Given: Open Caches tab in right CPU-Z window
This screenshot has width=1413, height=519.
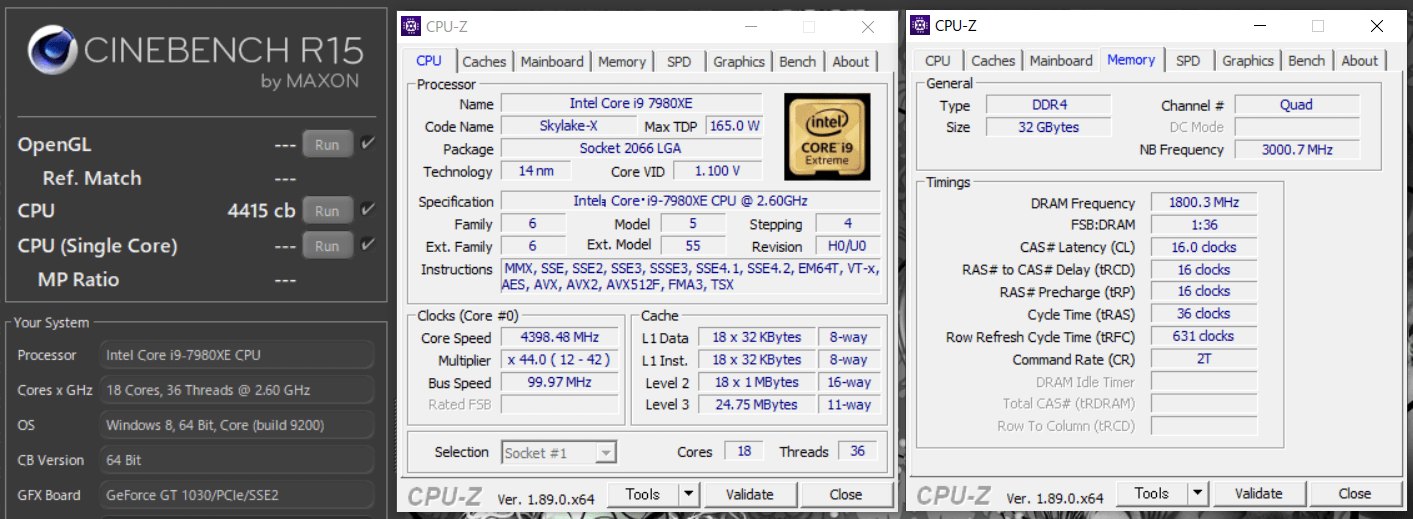Looking at the screenshot, I should point(993,61).
